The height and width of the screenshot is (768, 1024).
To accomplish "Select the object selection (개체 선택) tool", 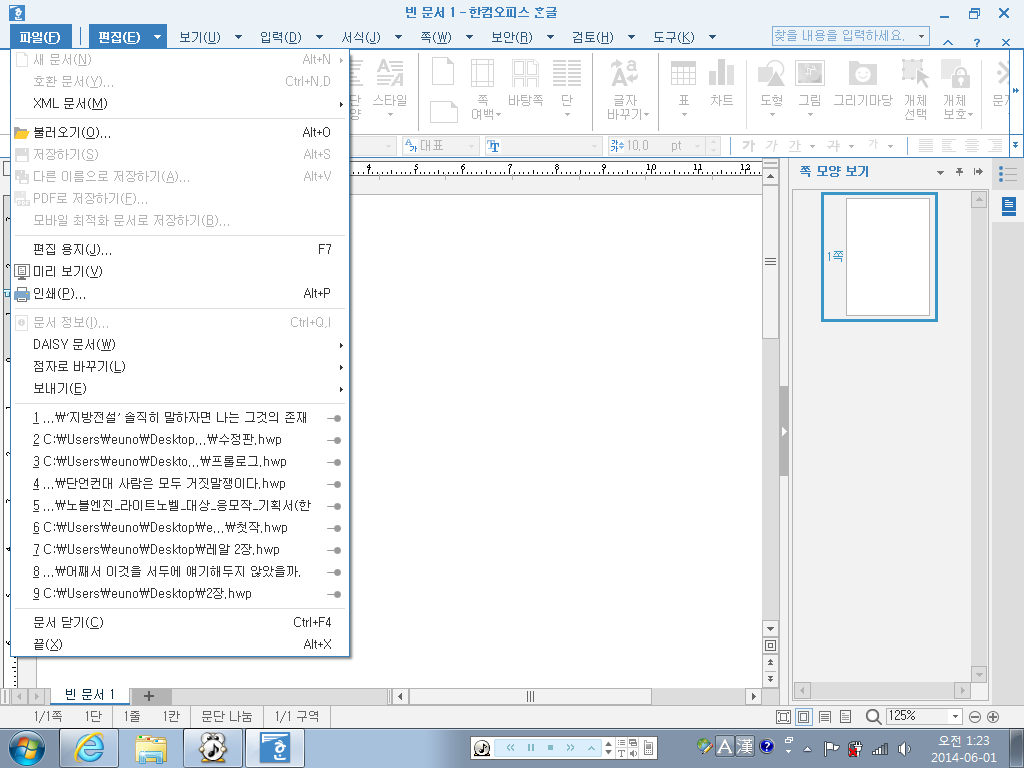I will point(916,88).
